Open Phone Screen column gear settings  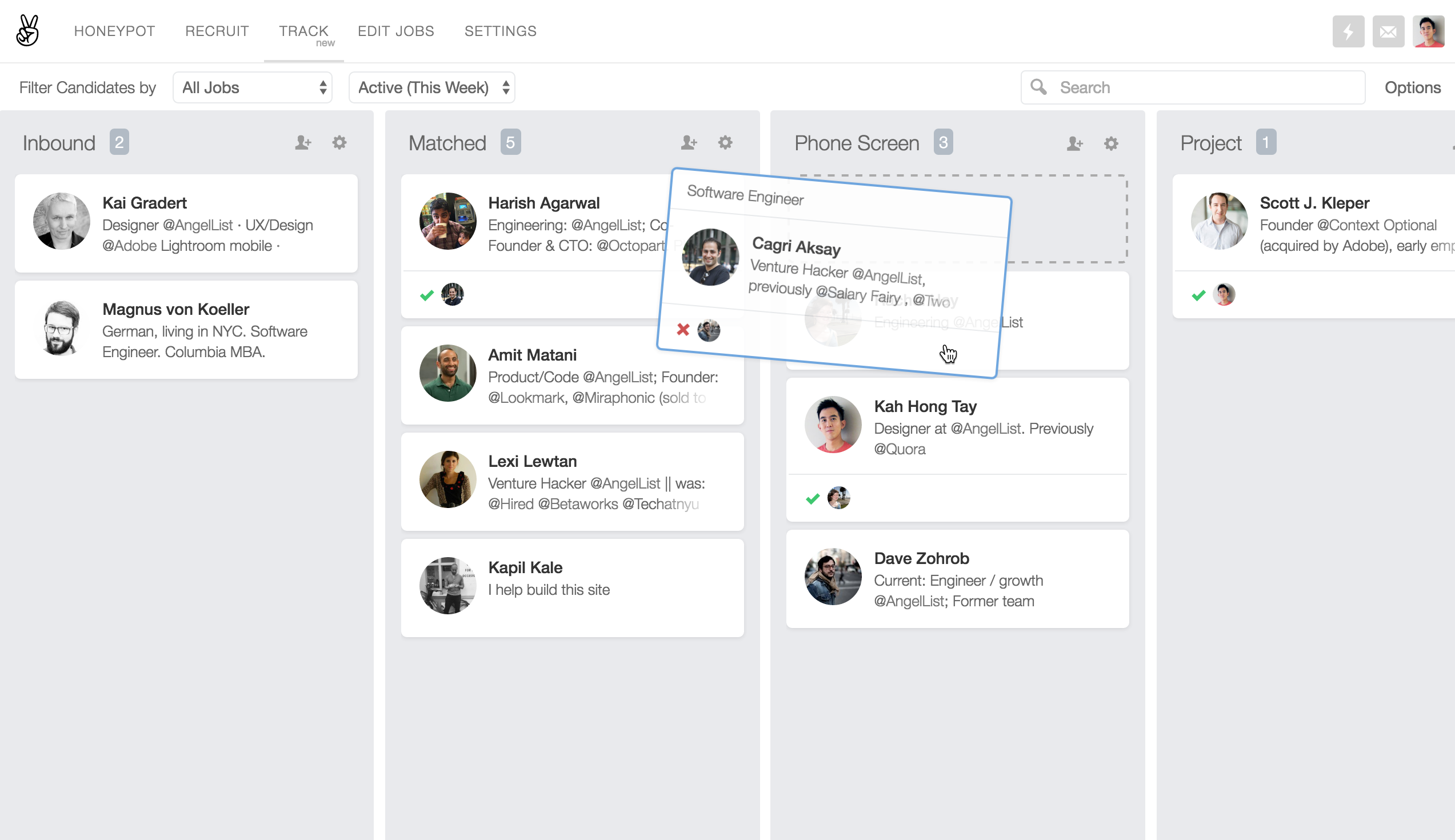pos(1111,143)
